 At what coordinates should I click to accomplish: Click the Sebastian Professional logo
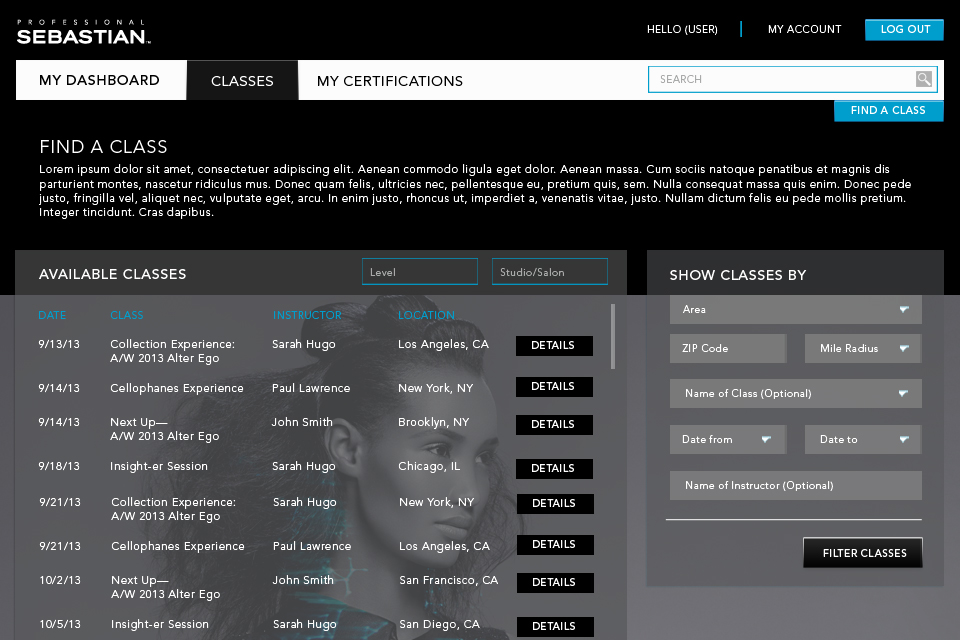coord(84,32)
